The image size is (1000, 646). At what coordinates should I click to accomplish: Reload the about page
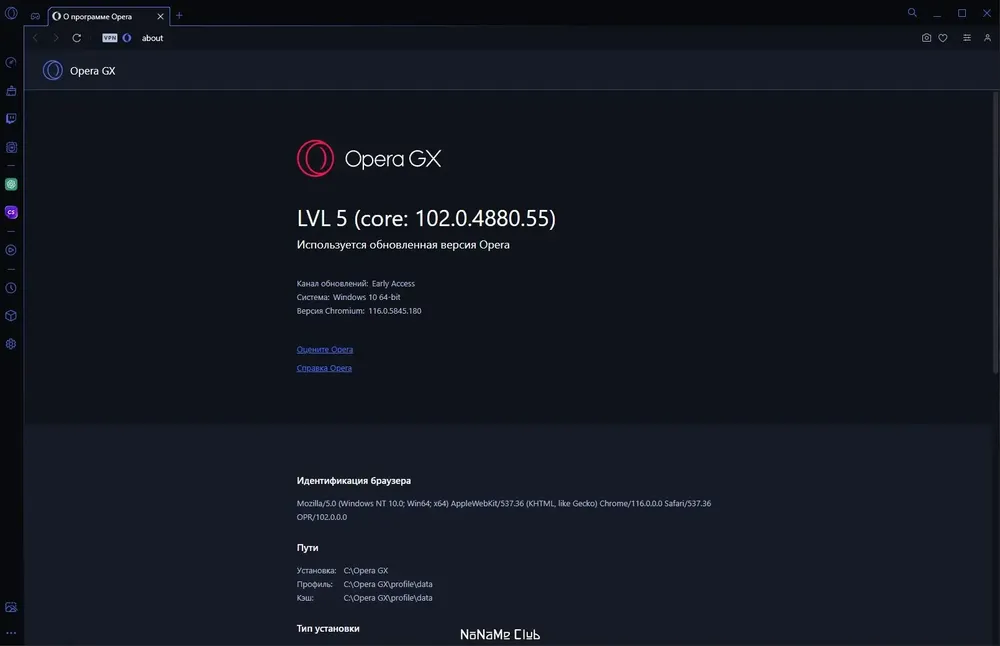(77, 38)
